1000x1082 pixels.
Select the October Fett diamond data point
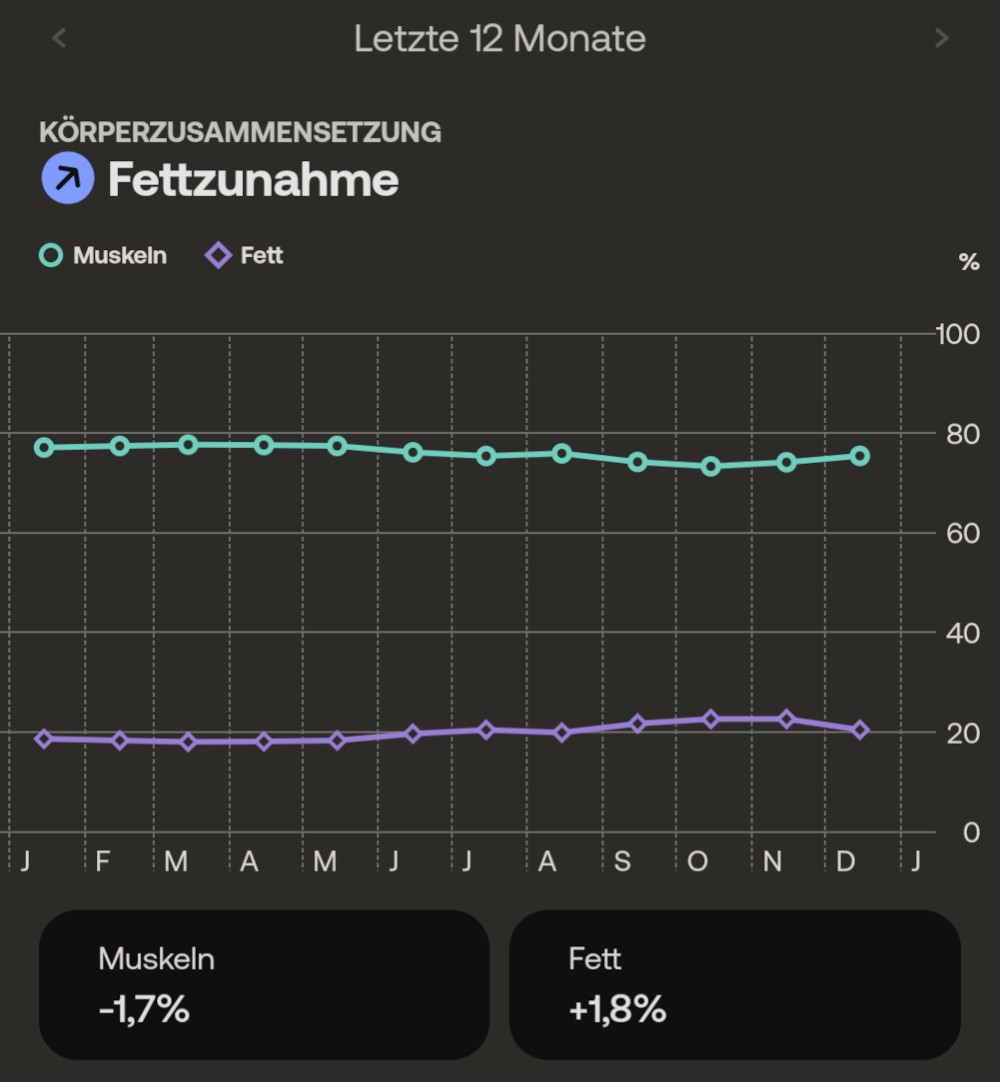pos(711,719)
